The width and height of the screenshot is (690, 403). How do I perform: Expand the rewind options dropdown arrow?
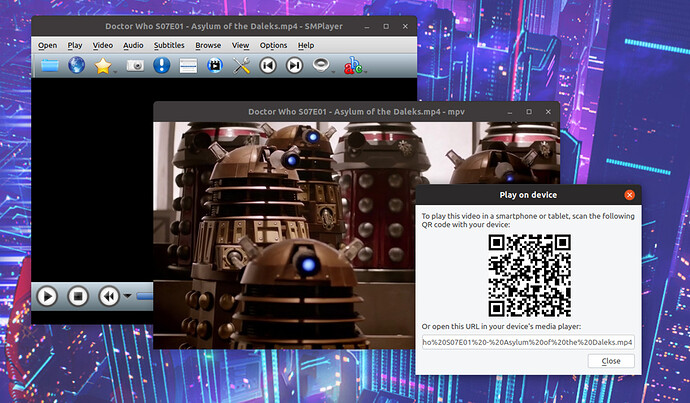pos(127,296)
